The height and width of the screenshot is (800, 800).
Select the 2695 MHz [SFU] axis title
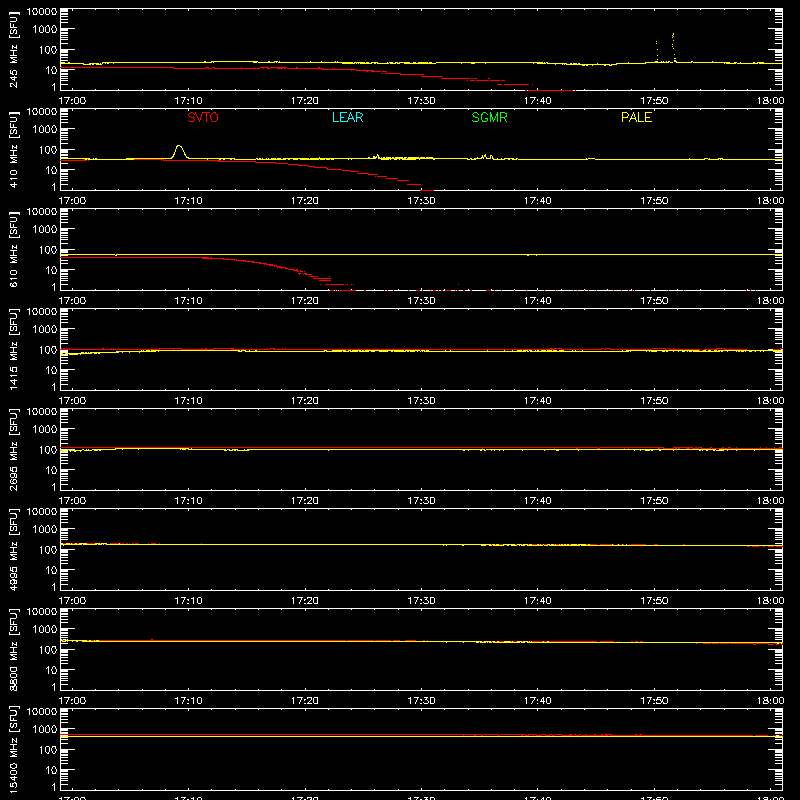coord(14,450)
